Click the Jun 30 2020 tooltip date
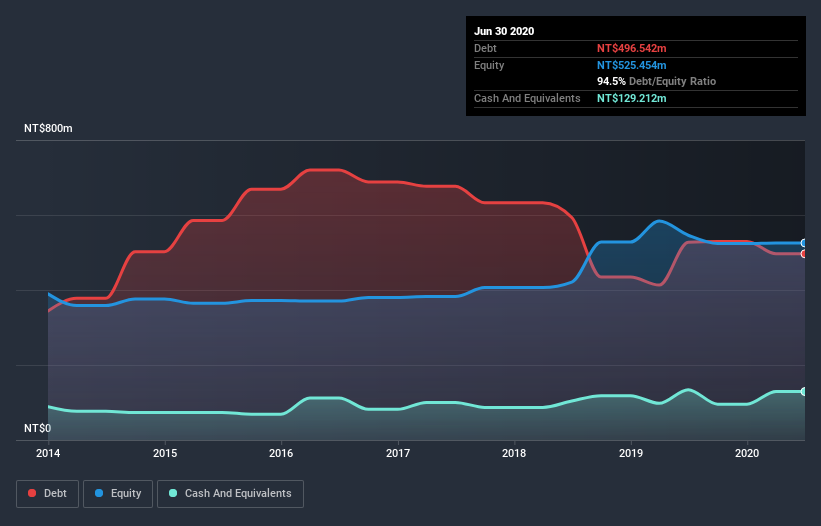 click(504, 31)
